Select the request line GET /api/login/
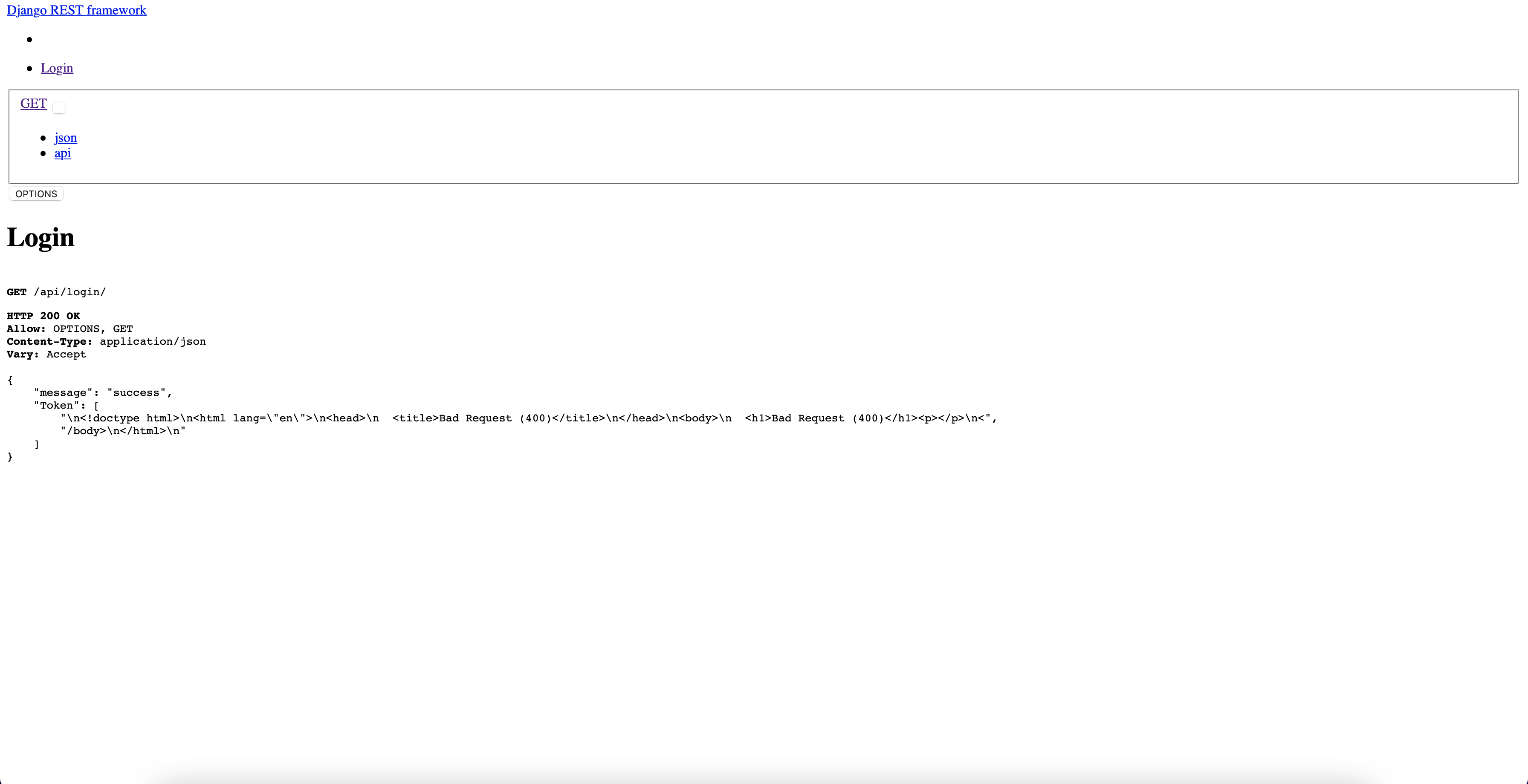 [56, 292]
